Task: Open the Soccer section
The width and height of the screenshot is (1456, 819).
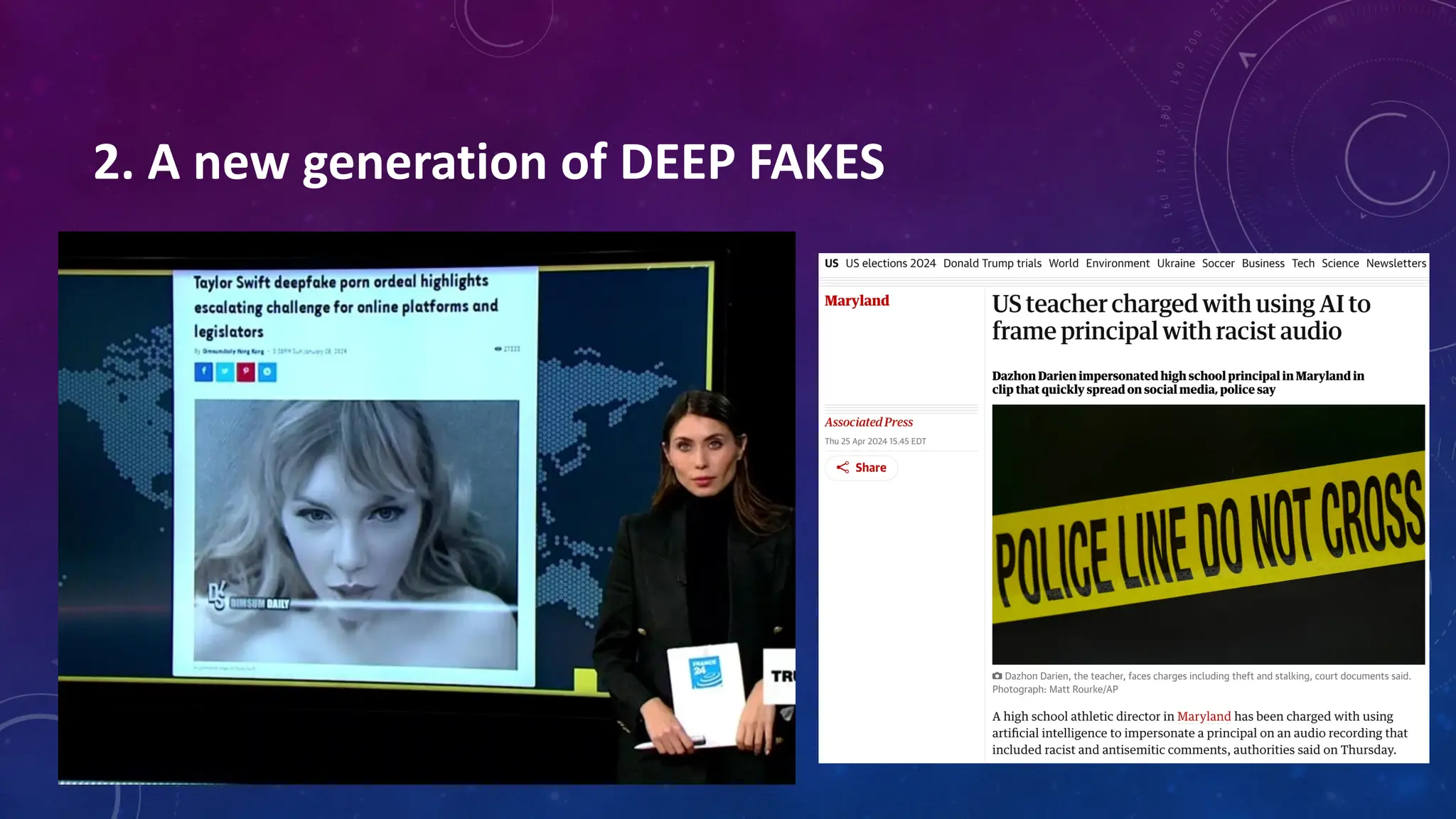Action: pyautogui.click(x=1218, y=263)
